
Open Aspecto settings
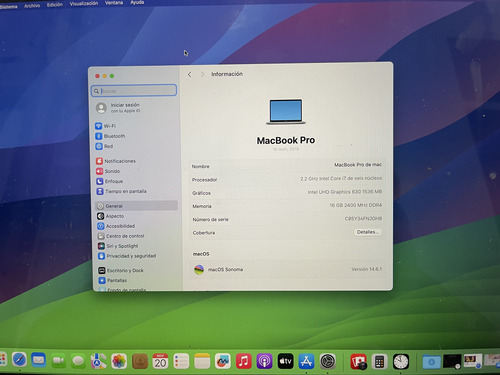[111, 216]
